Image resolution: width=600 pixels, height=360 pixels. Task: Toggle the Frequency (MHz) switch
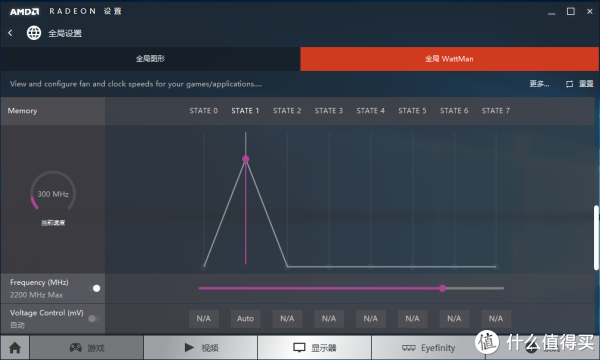click(x=94, y=288)
